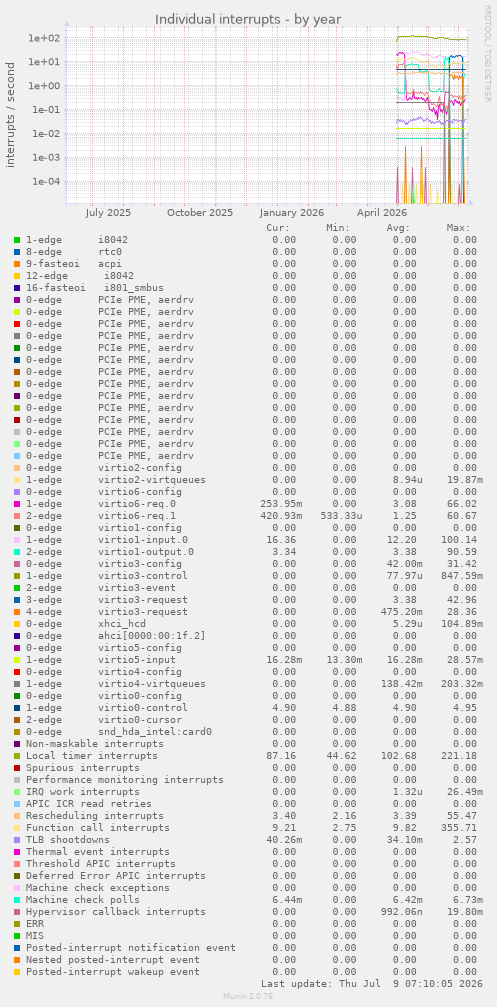Screen dimensions: 497x1007
Task: Click the swatch for Local timer interrupts
Action: point(17,756)
